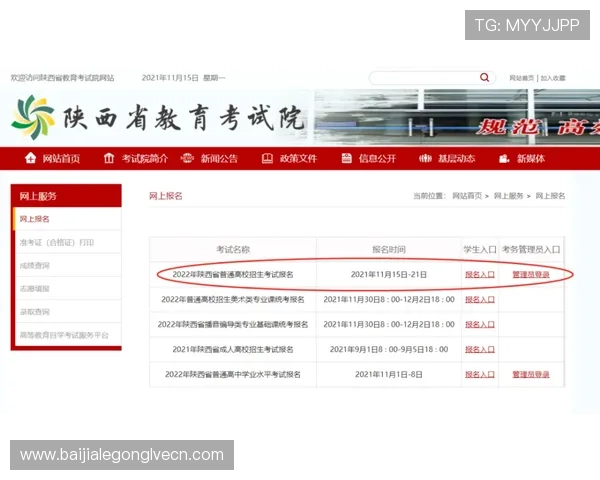
Task: Click breadcrumb link 网上服务
Action: [509, 196]
